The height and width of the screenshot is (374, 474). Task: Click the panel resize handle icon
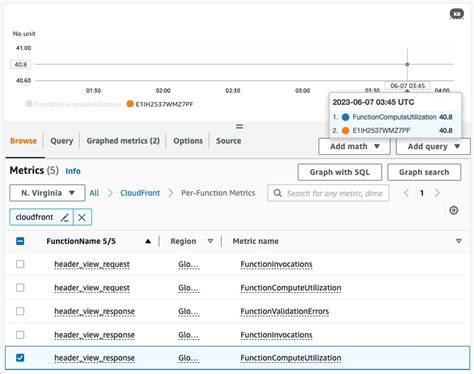(x=239, y=126)
